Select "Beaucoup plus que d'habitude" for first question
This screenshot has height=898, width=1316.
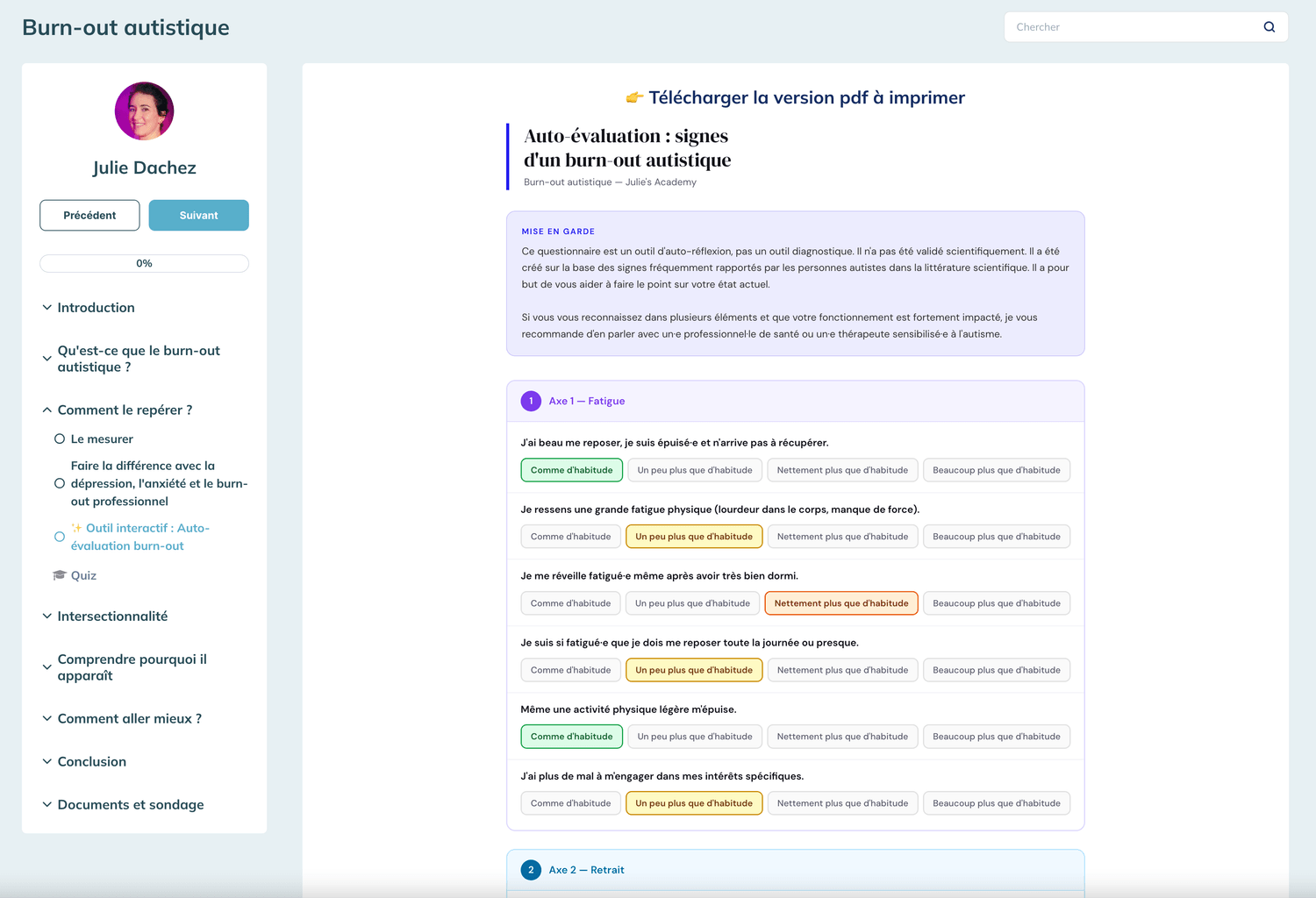click(x=996, y=470)
